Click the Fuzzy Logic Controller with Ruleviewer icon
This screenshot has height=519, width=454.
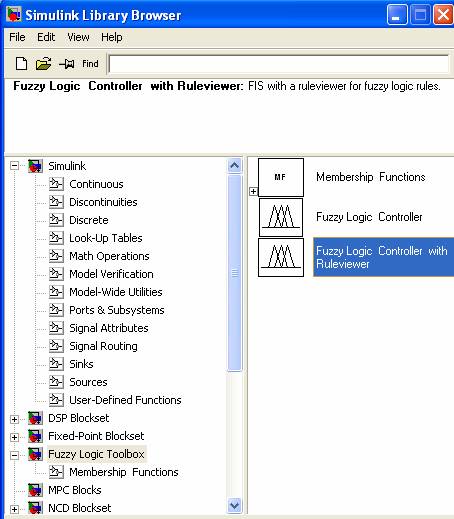pos(281,257)
